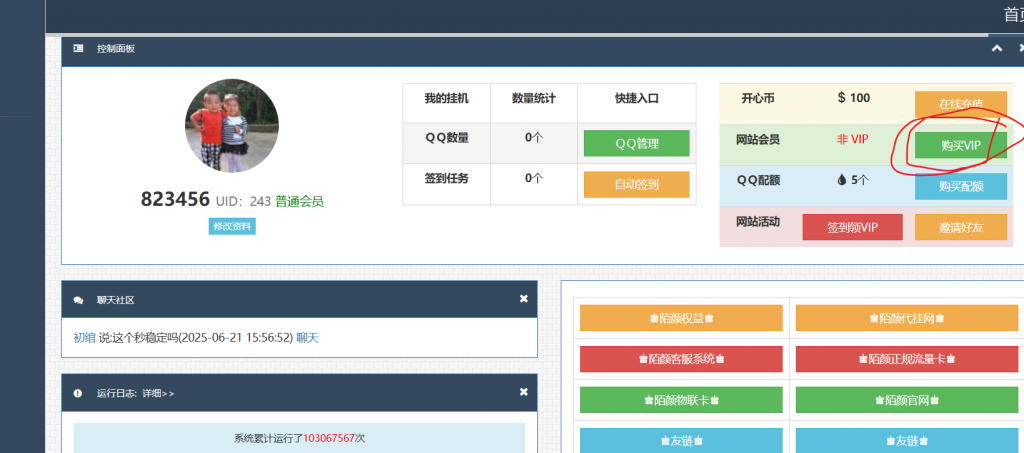Click the user avatar photo
1024x453 pixels.
231,126
